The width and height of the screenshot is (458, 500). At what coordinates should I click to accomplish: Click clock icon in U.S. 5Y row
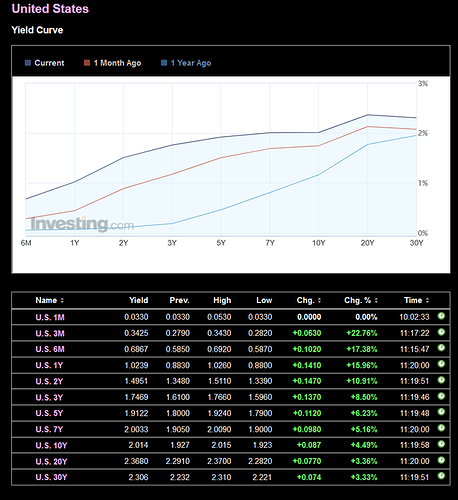(441, 412)
